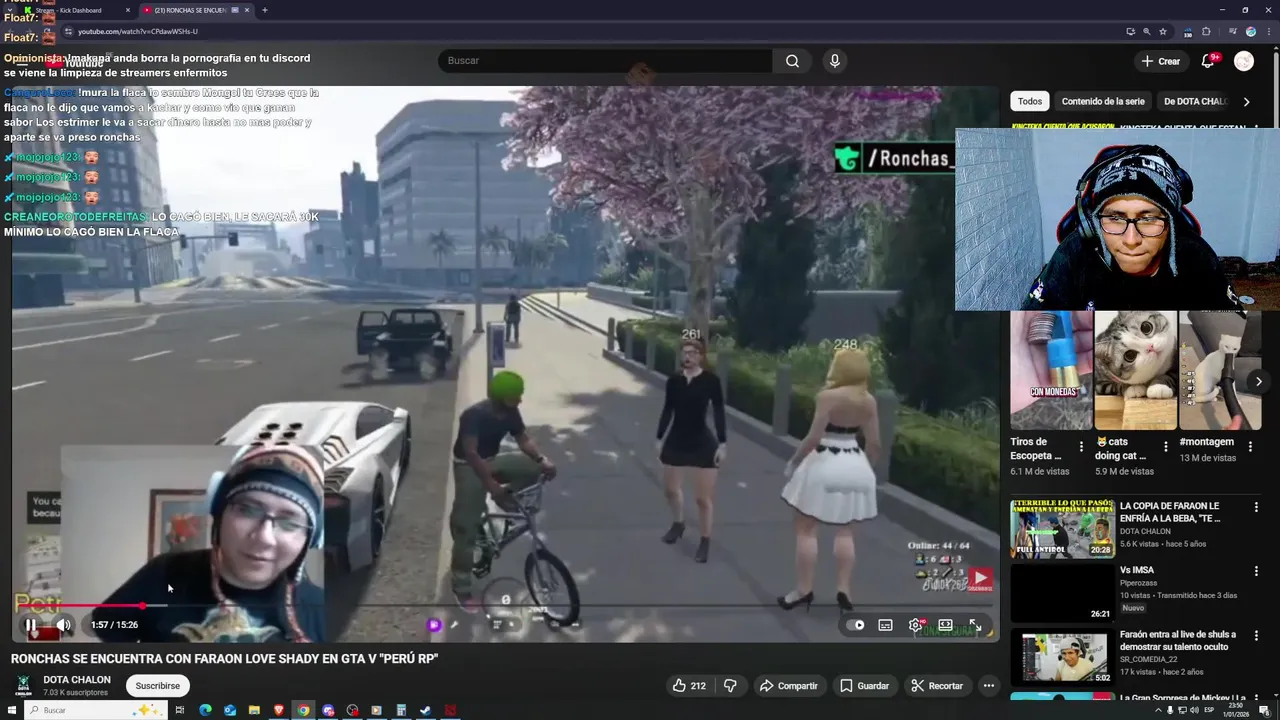Like the video showing 212 likes
Screen dimensions: 1280x720
(x=689, y=686)
